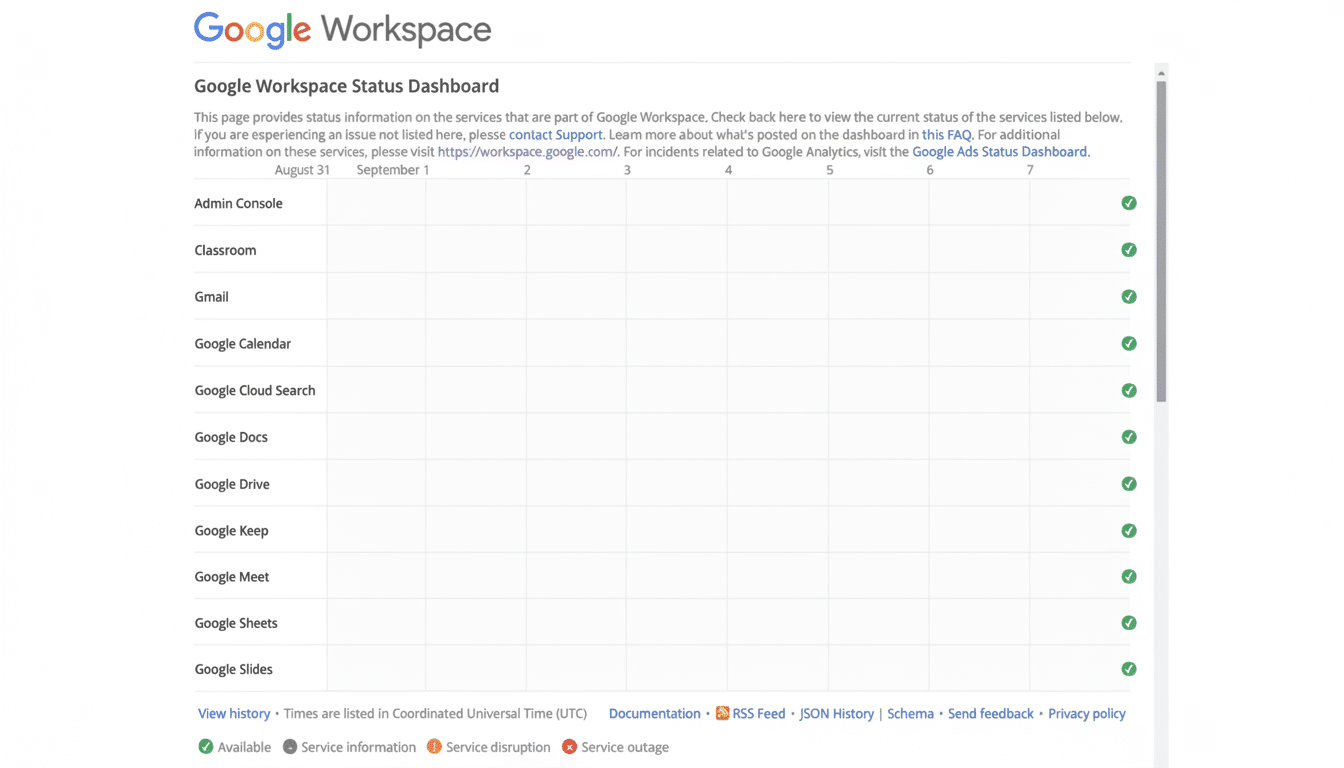Click the Service disruption legend icon
Image resolution: width=1344 pixels, height=768 pixels.
click(x=434, y=747)
